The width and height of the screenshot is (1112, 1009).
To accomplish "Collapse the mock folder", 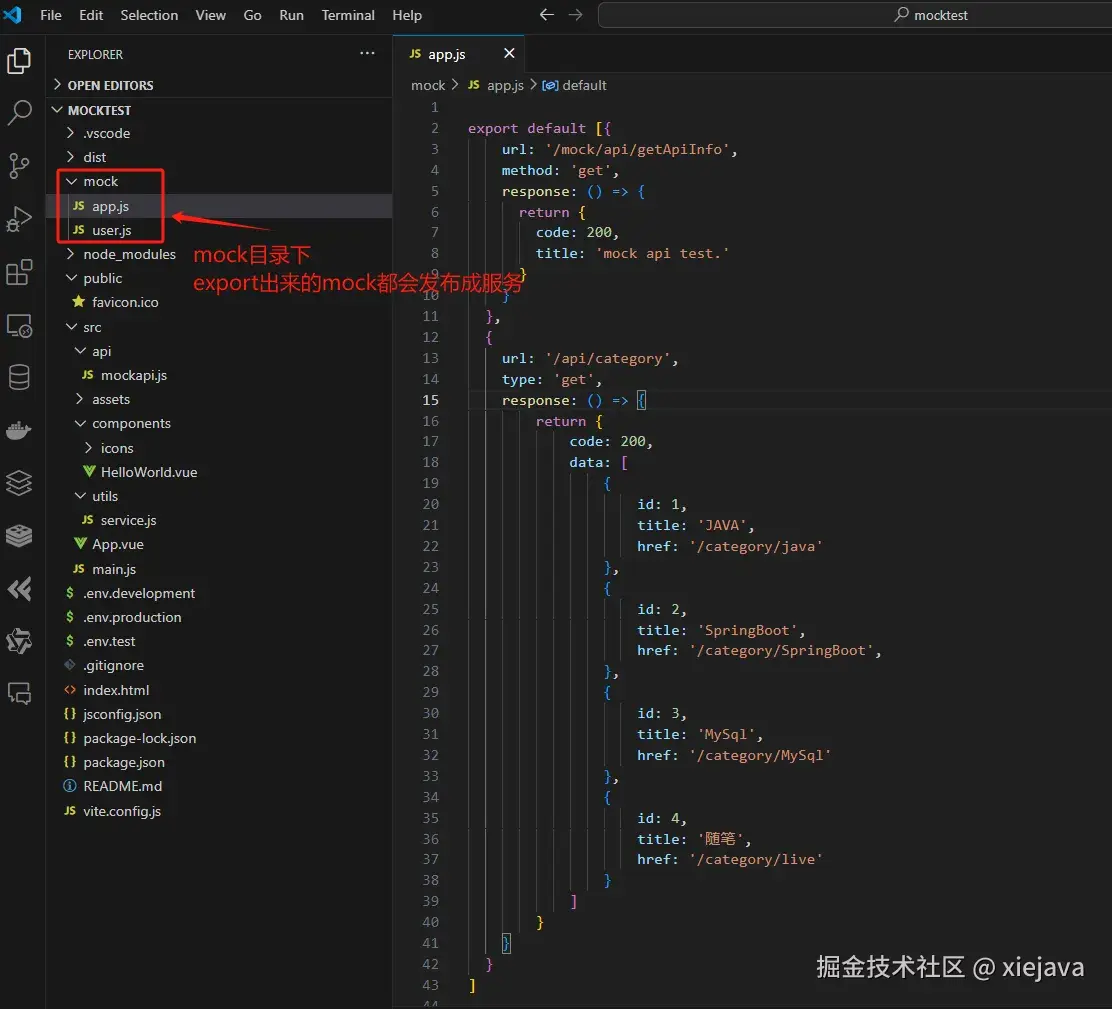I will pos(219,182).
